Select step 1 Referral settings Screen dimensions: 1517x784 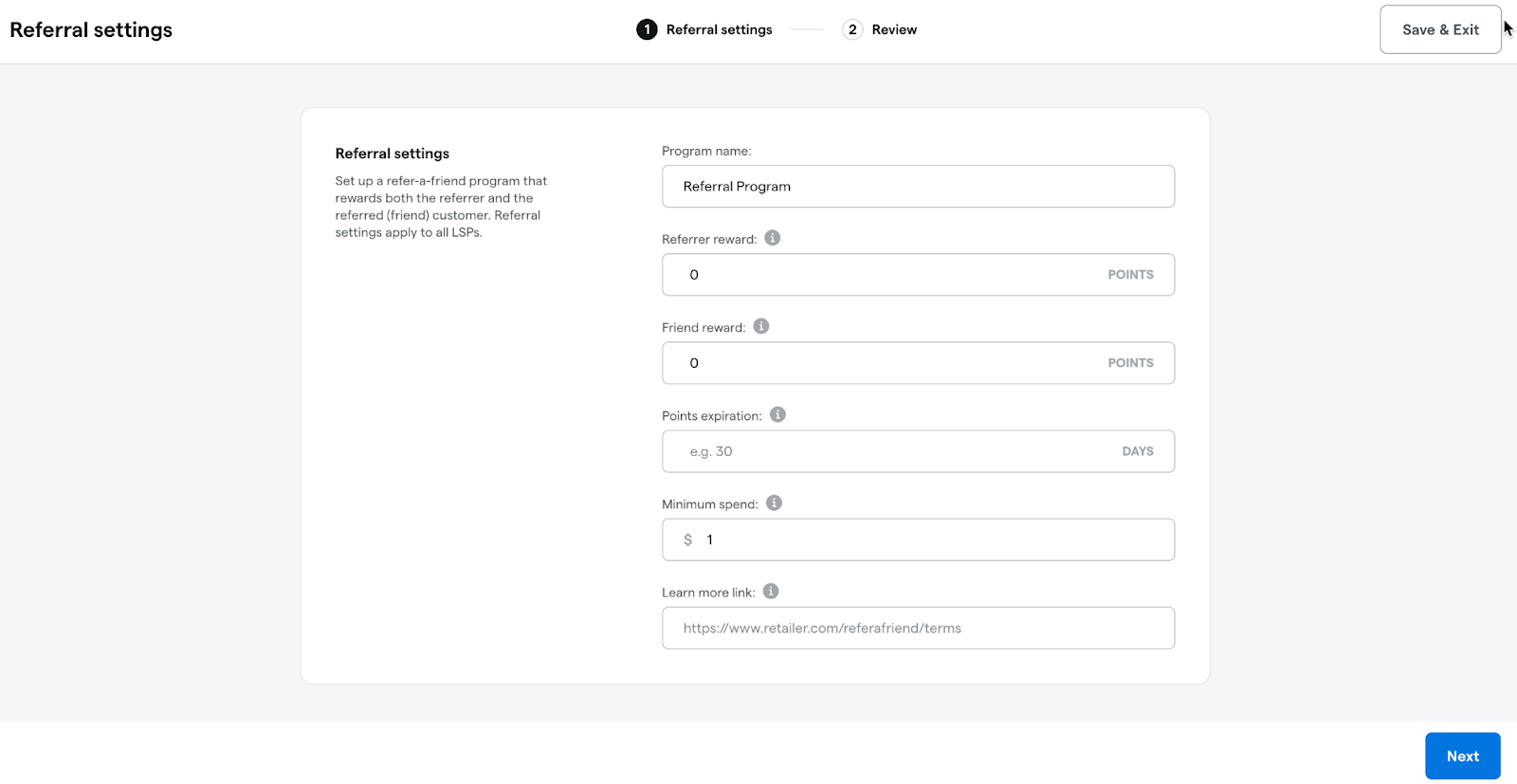click(x=704, y=29)
